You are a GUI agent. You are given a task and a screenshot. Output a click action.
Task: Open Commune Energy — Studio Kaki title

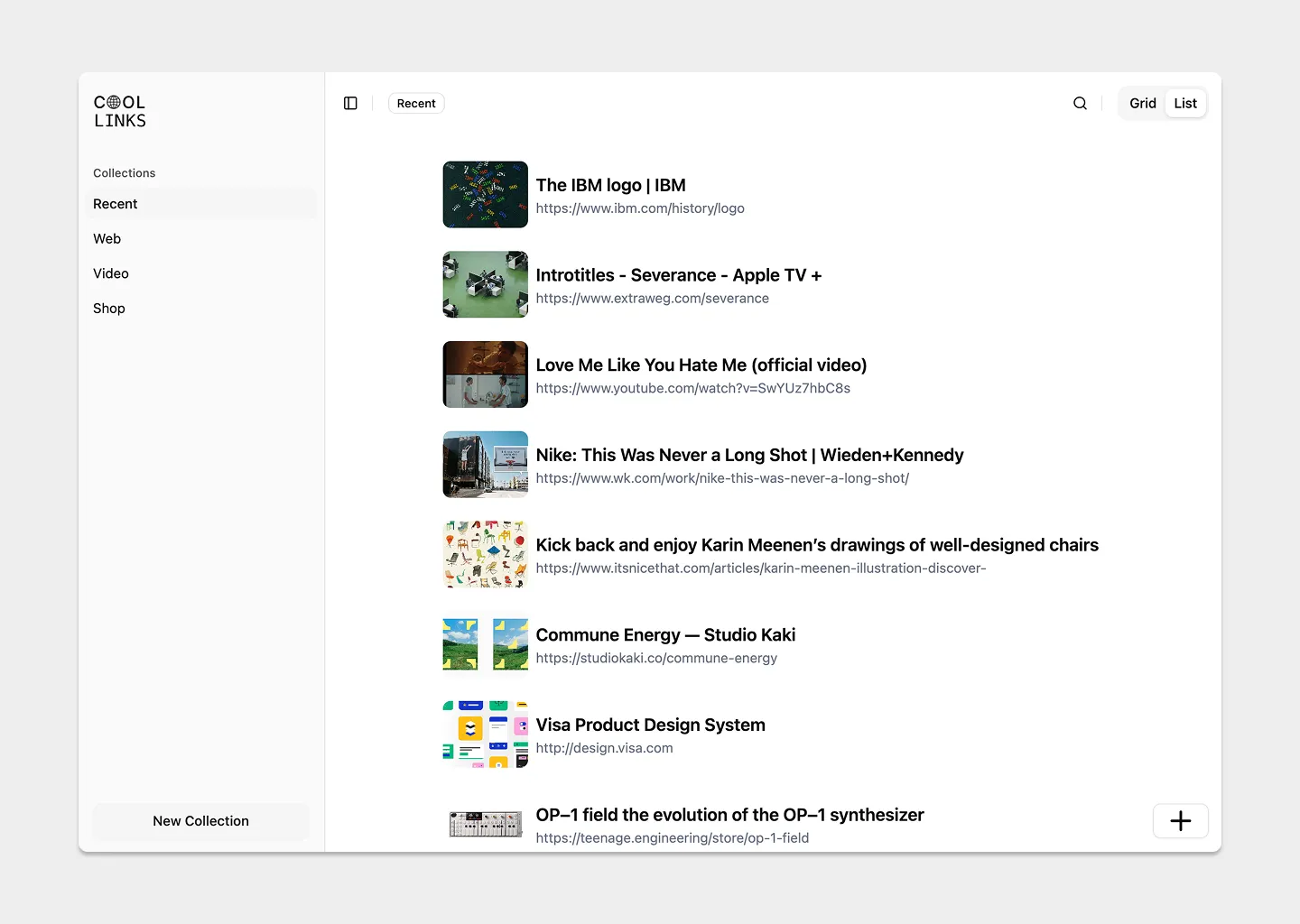coord(665,635)
